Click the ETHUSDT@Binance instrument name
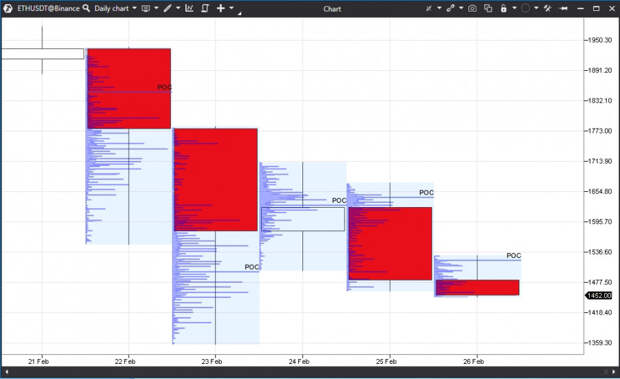Screen dimensions: 620x379 (x=48, y=8)
